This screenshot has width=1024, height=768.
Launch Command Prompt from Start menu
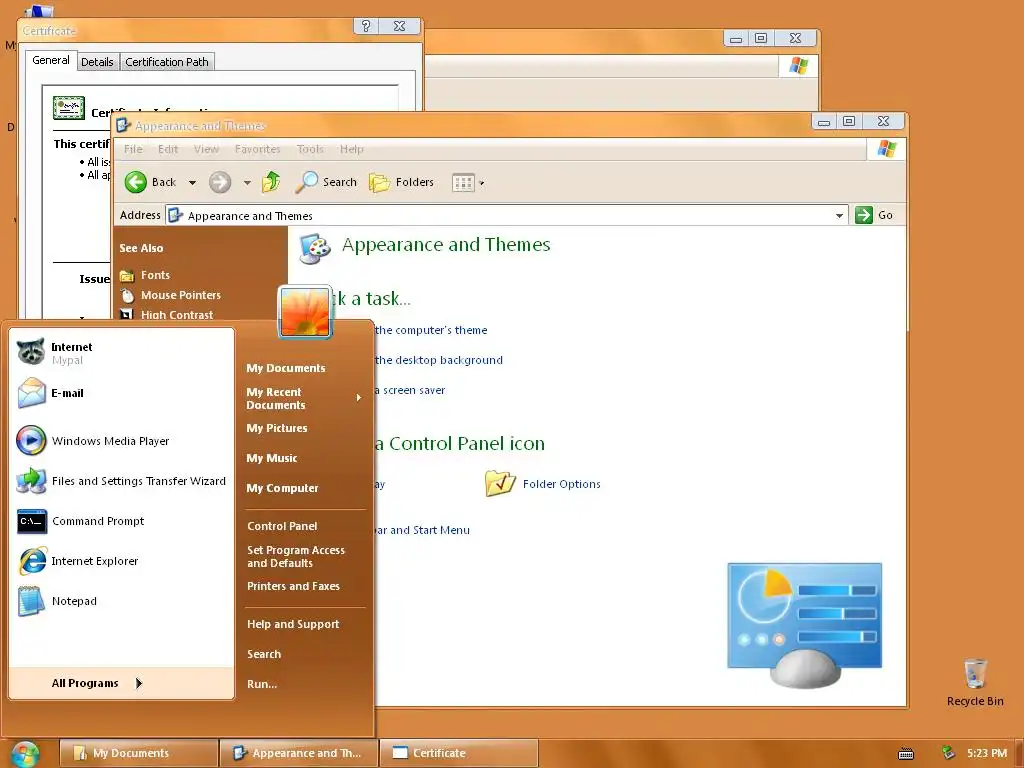pyautogui.click(x=80, y=521)
